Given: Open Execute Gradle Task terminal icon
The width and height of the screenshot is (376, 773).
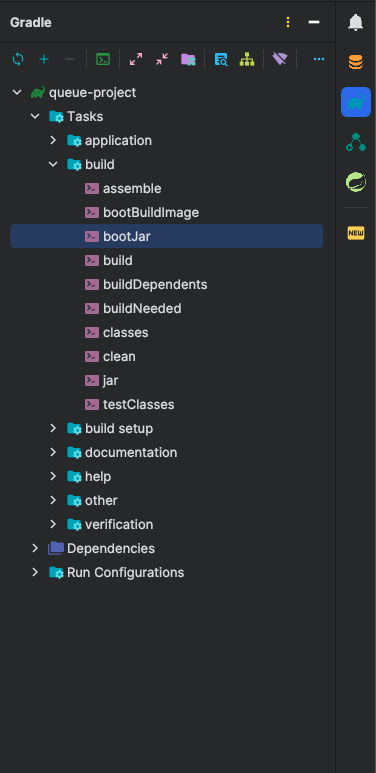Looking at the screenshot, I should click(103, 60).
